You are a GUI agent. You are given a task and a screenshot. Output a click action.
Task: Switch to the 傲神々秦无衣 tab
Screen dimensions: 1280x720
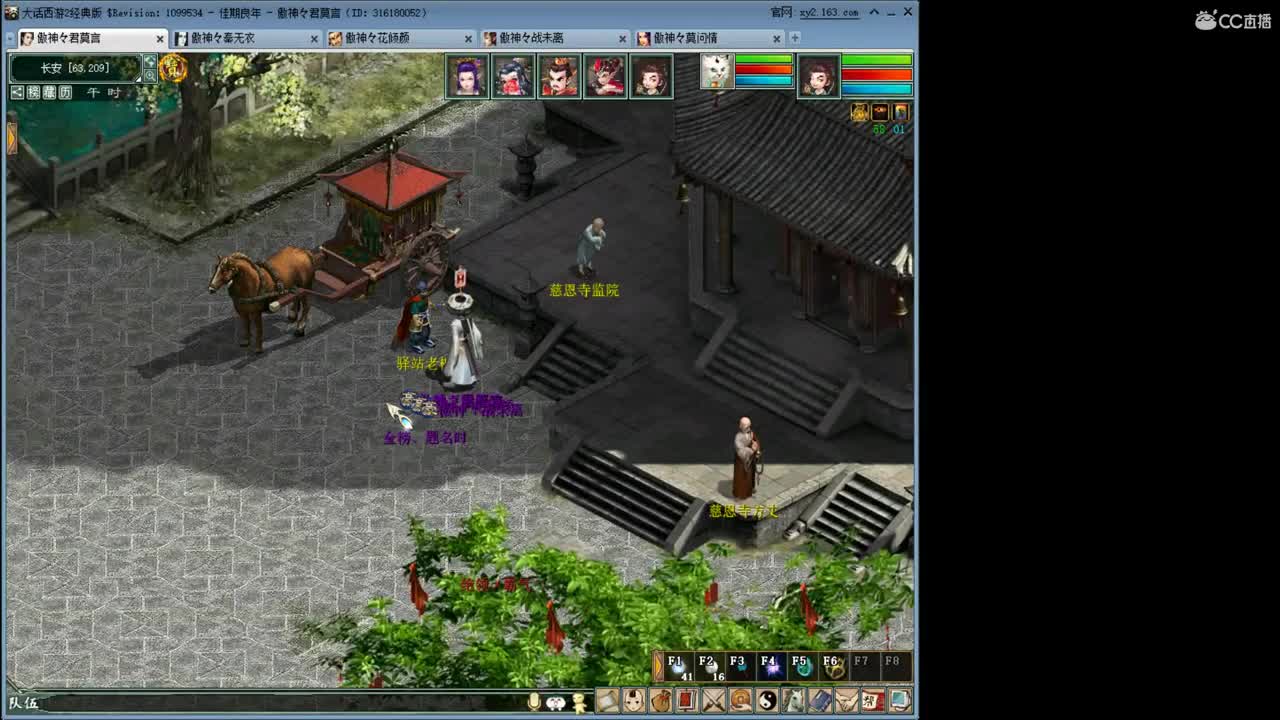246,38
